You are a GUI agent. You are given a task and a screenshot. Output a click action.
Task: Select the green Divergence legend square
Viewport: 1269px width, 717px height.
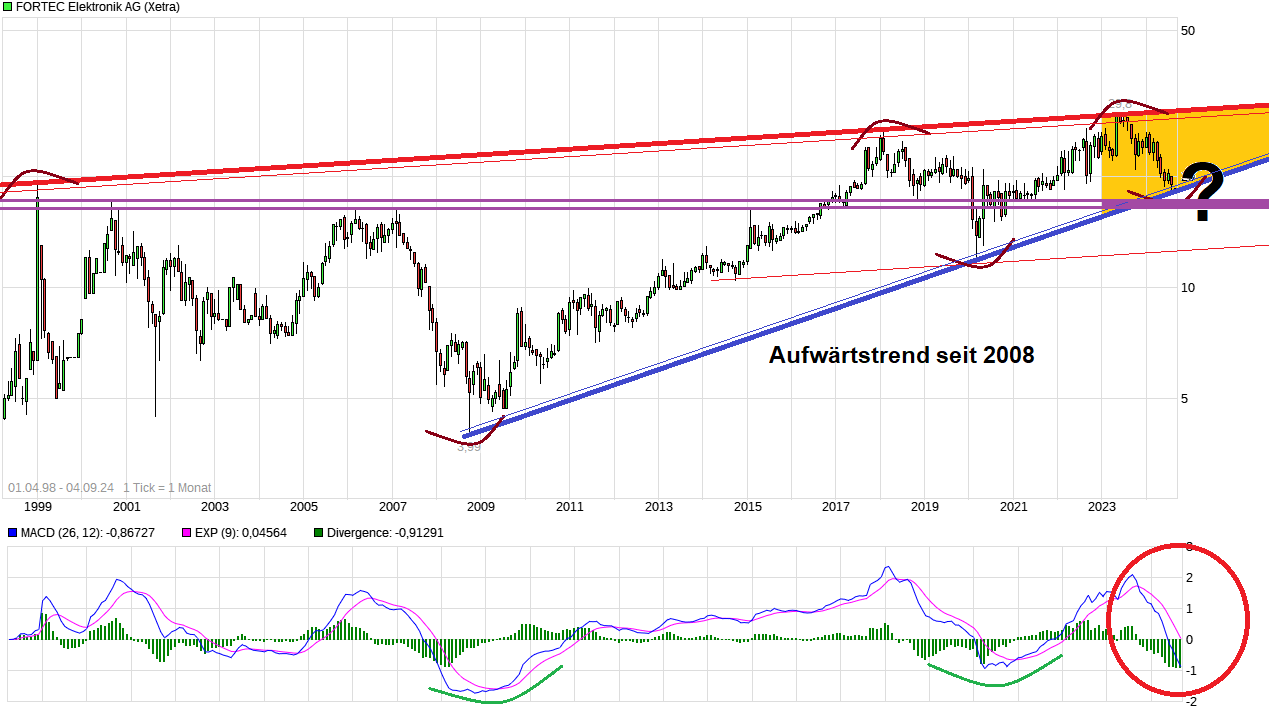tap(318, 533)
